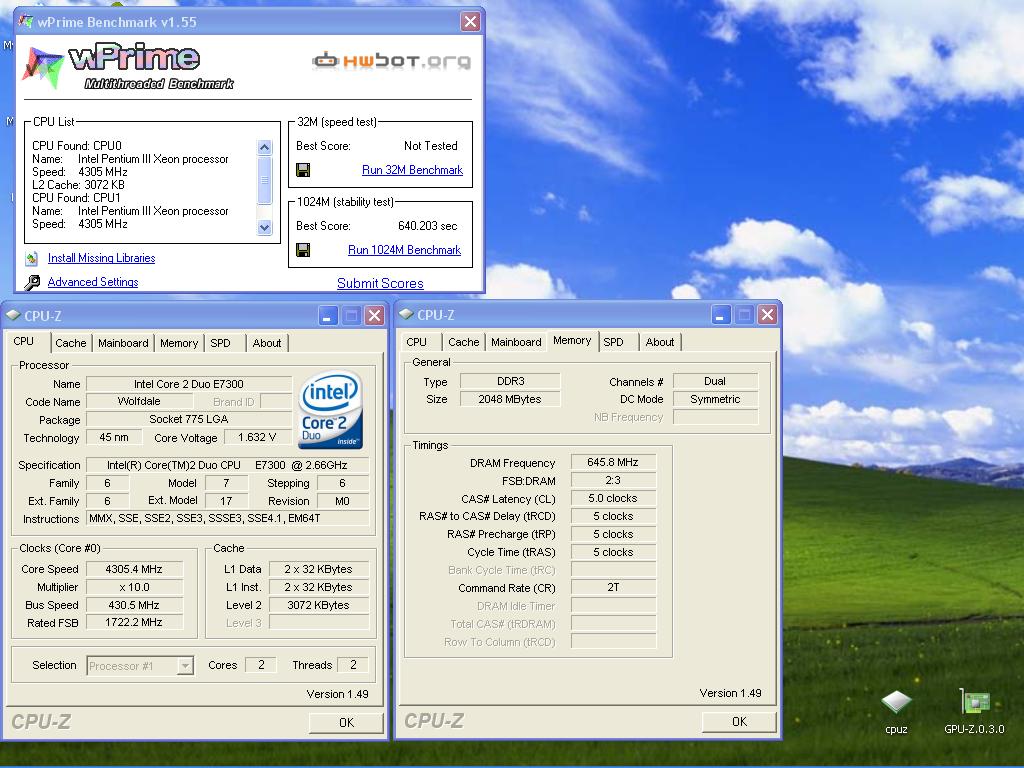Switch to Memory tab in left CPU-Z window
Screen dimensions: 1024x768
[x=179, y=344]
